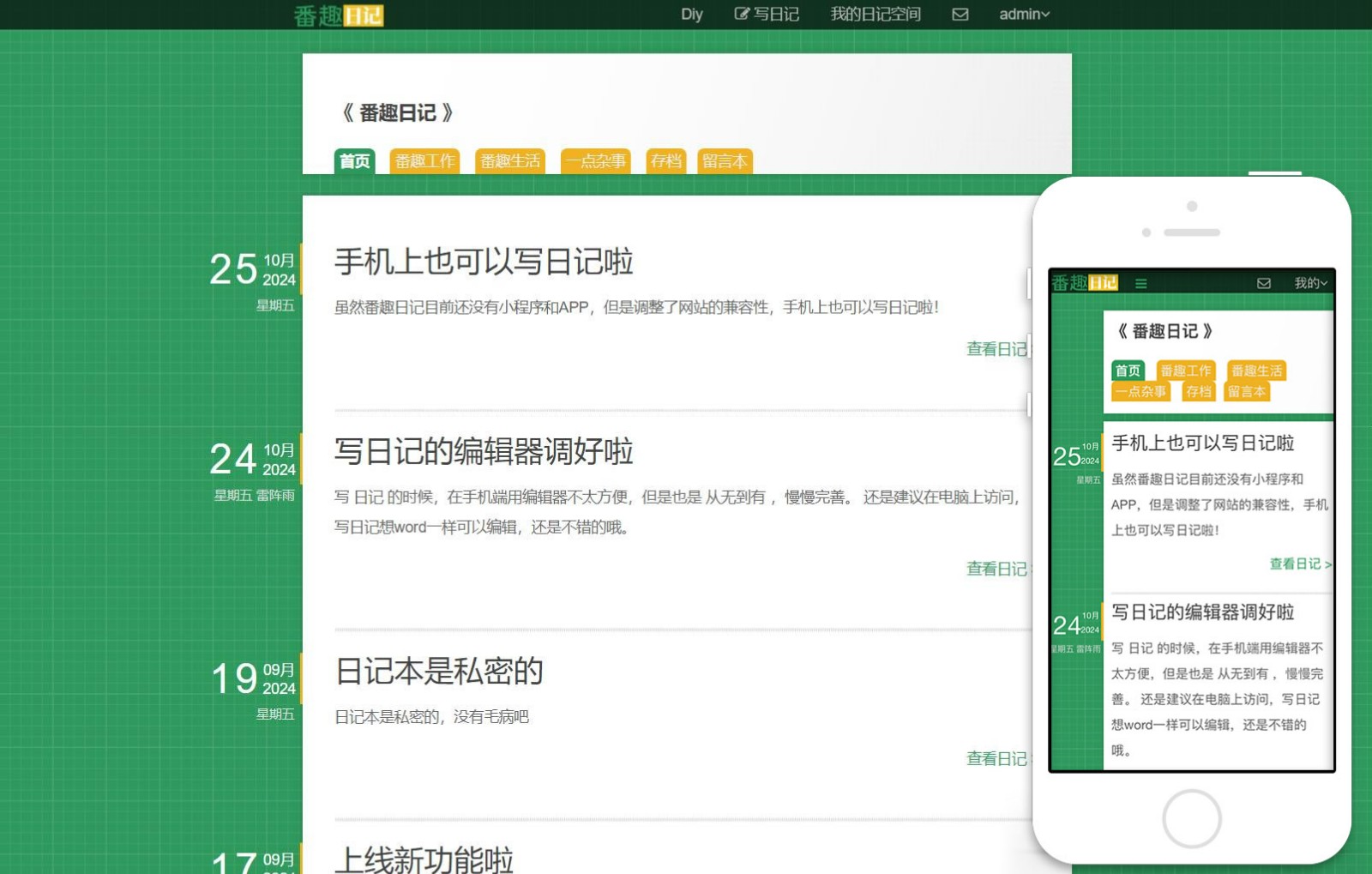Go to 我的日记空间 in top navigation
Viewport: 1372px width, 874px height.
[876, 15]
